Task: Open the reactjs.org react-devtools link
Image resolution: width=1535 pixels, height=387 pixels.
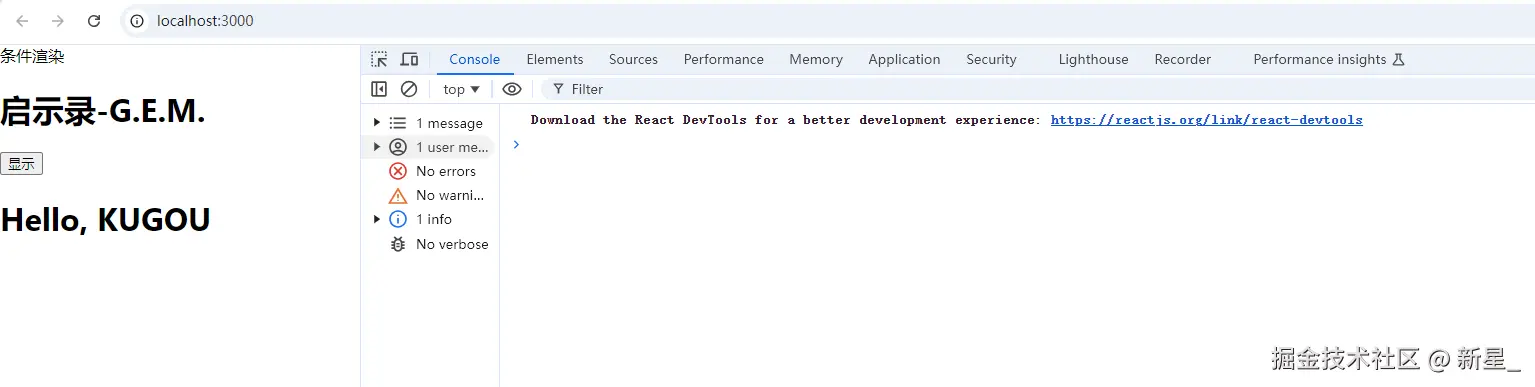Action: [1206, 120]
